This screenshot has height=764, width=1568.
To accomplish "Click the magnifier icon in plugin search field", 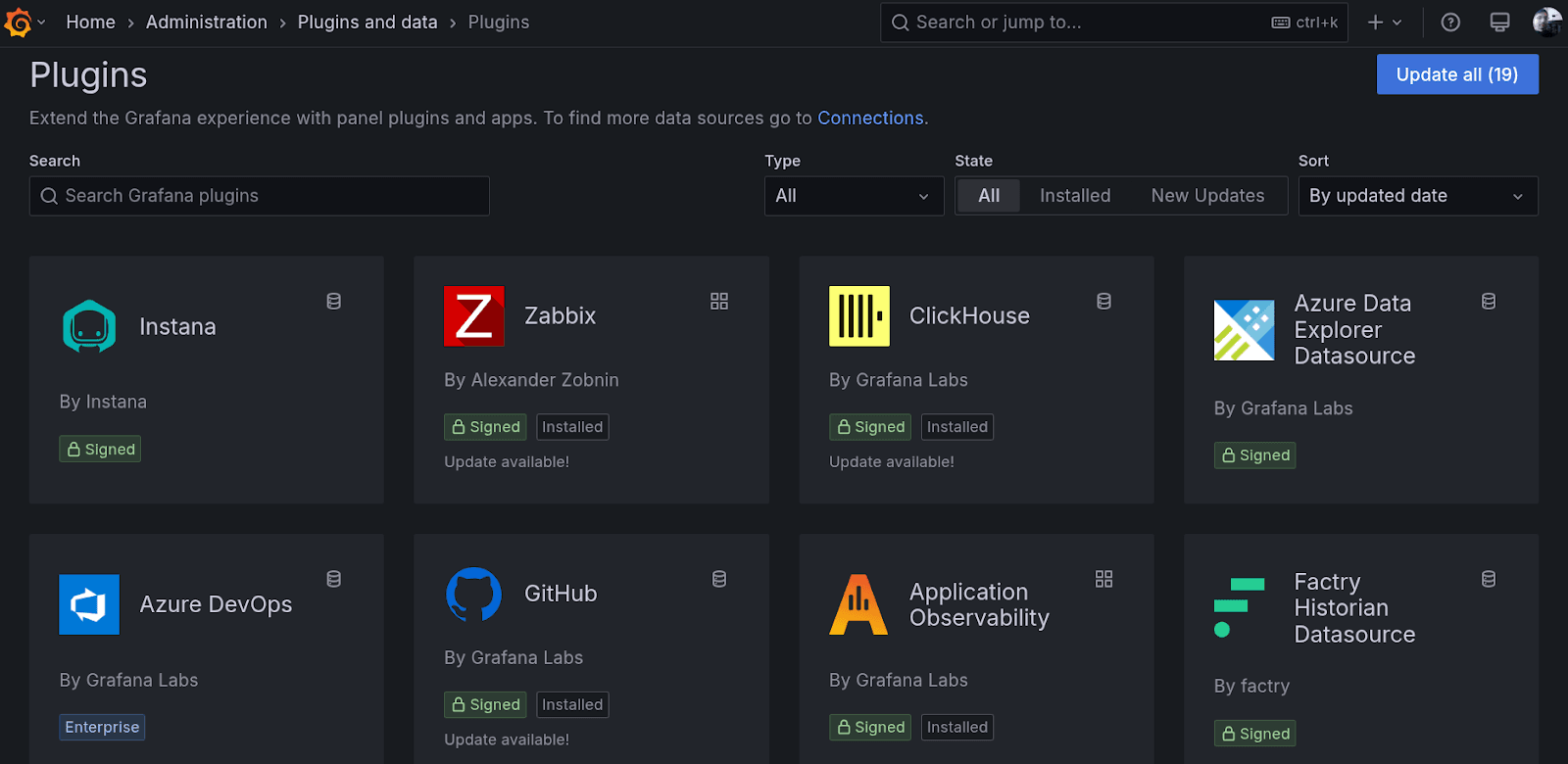I will coord(49,196).
